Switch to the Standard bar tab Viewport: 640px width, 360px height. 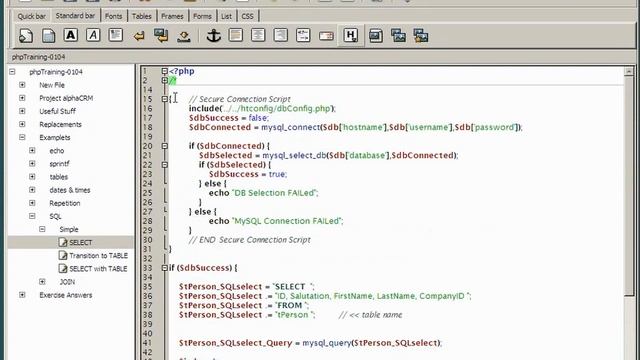[75, 16]
